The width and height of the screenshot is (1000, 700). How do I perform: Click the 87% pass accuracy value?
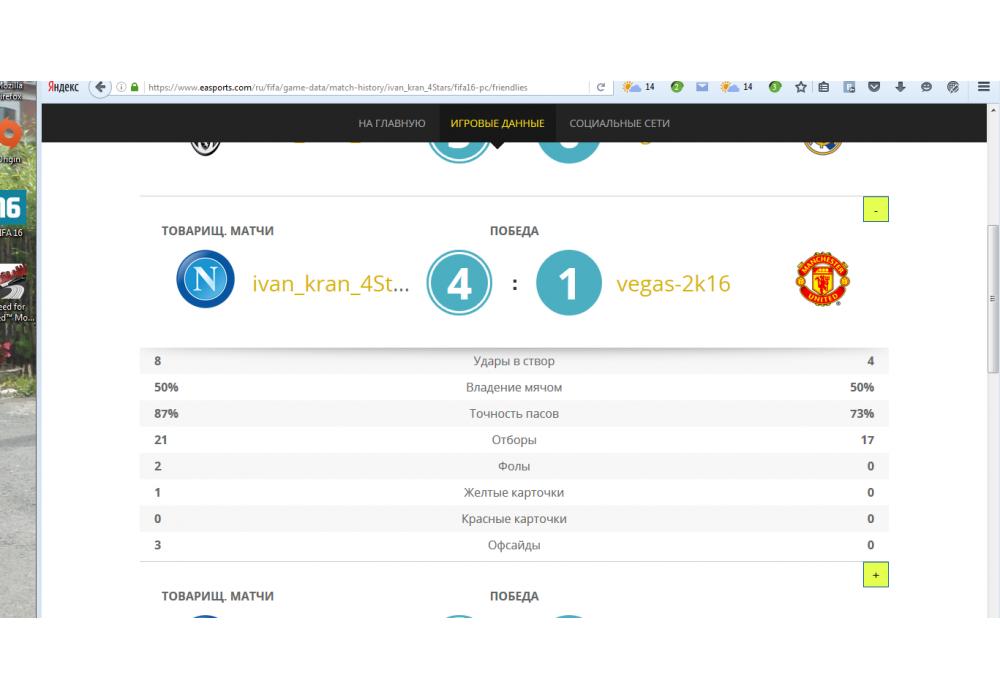click(x=166, y=413)
